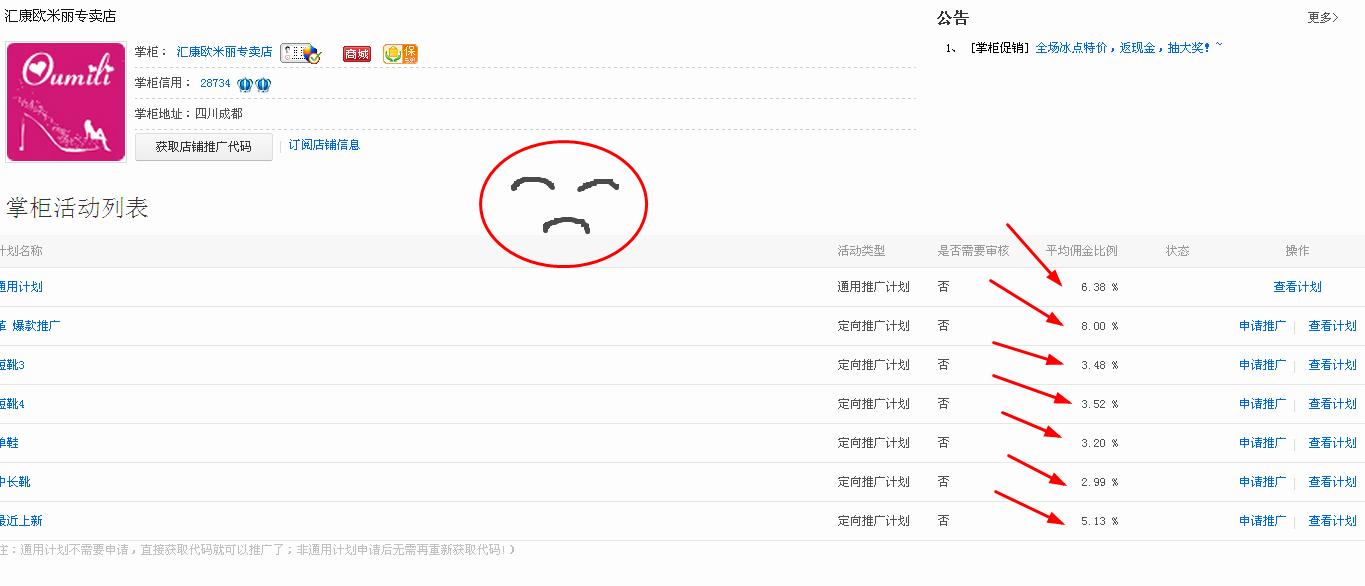View plan details for 中长靴
The width and height of the screenshot is (1365, 586).
point(1333,482)
